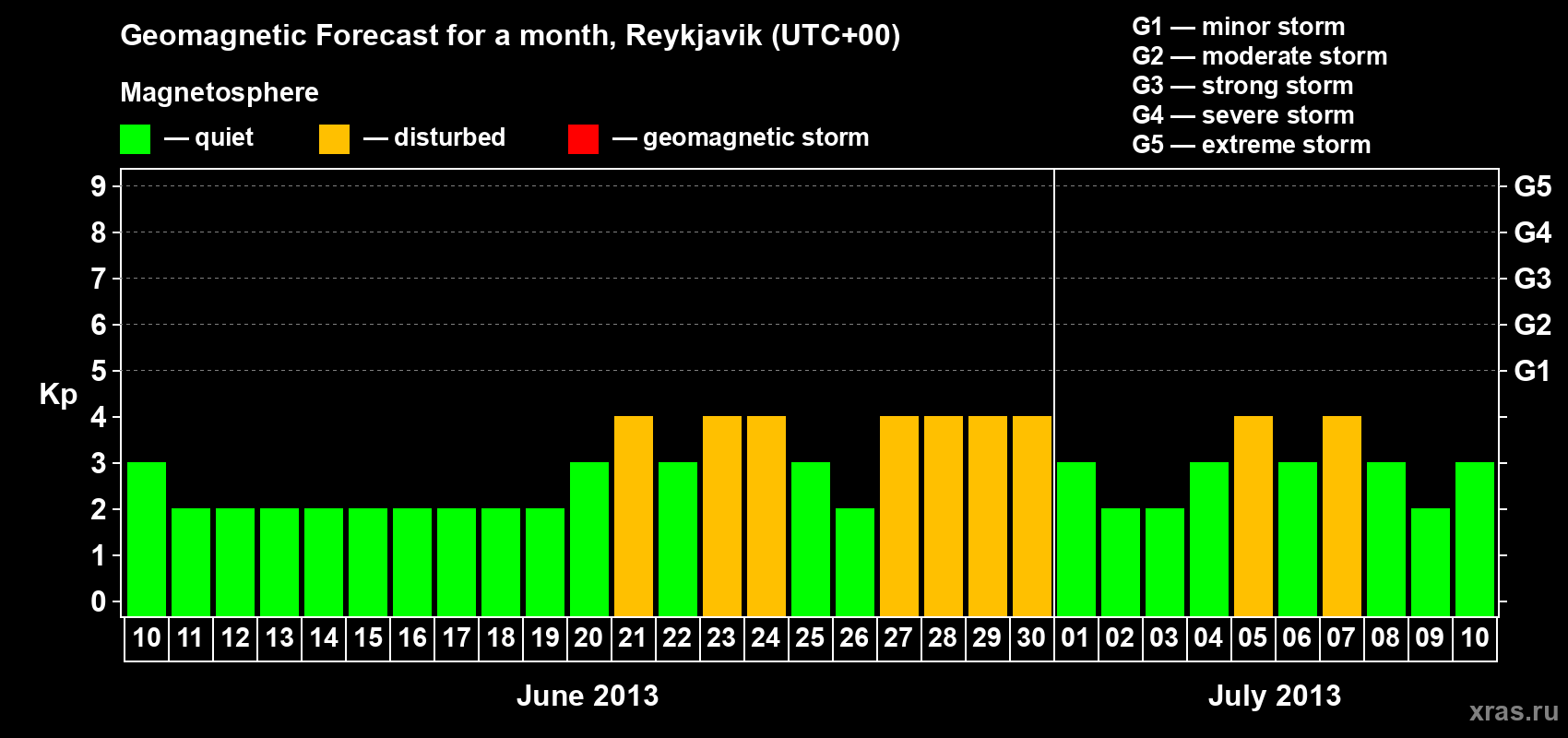Click date cell '01' in July
This screenshot has width=1568, height=738.
pos(1075,638)
